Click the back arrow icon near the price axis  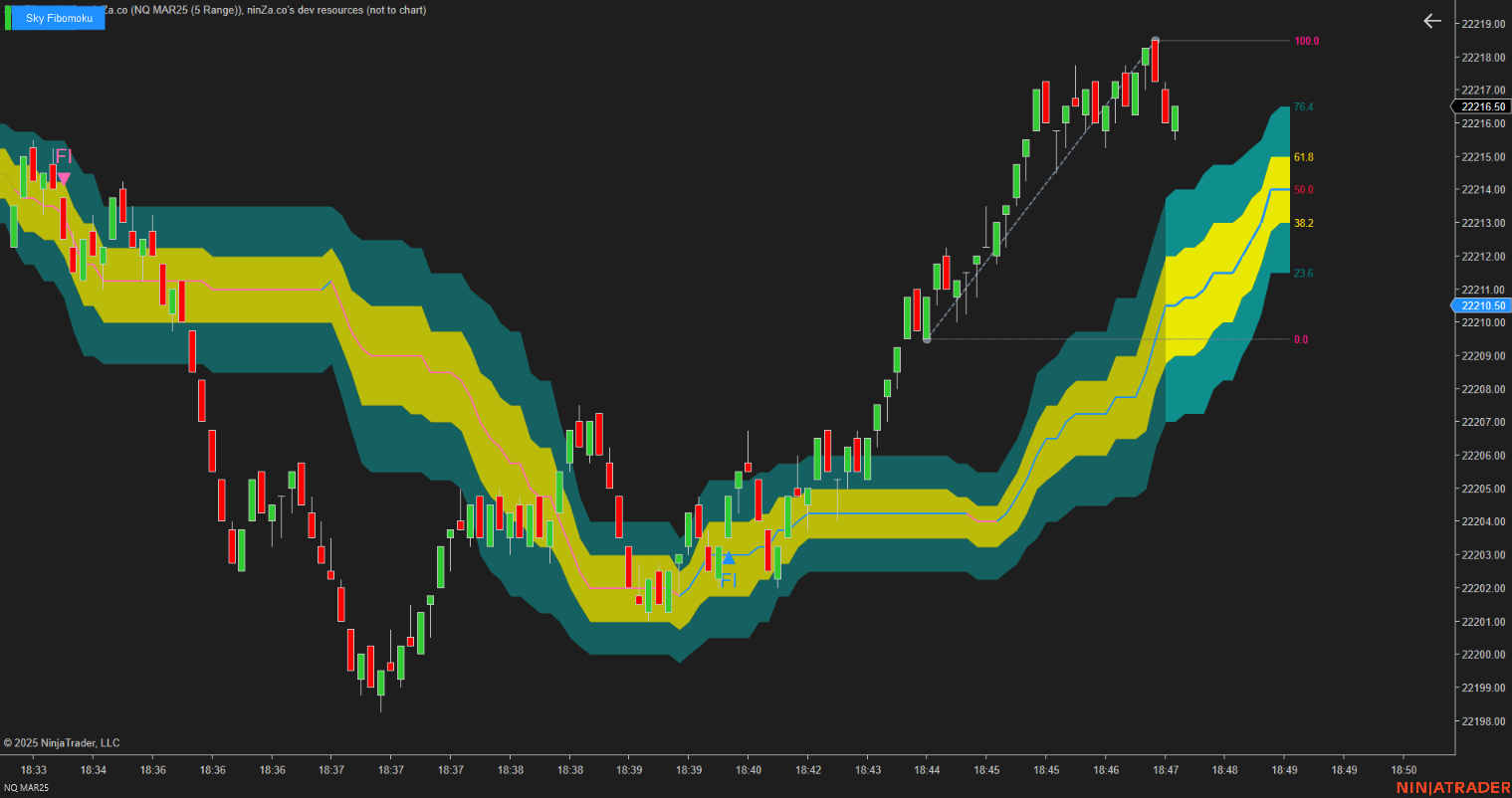pyautogui.click(x=1431, y=20)
